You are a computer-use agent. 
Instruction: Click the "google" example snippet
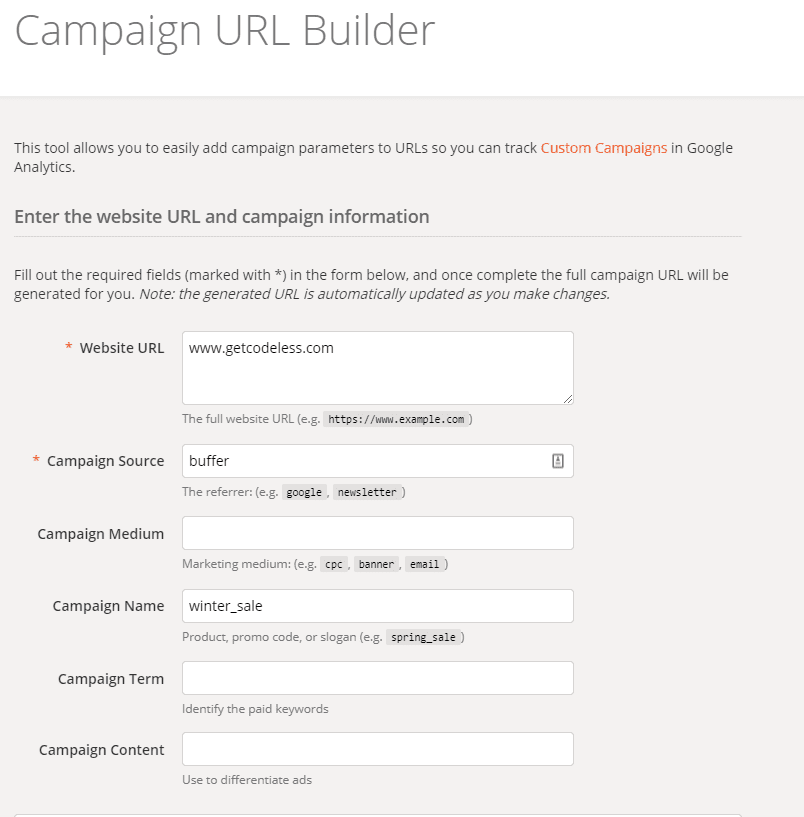304,492
